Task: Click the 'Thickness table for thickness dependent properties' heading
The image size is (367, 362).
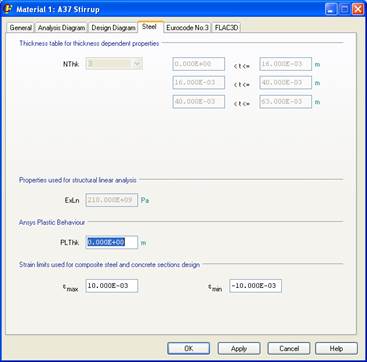Action: point(89,43)
